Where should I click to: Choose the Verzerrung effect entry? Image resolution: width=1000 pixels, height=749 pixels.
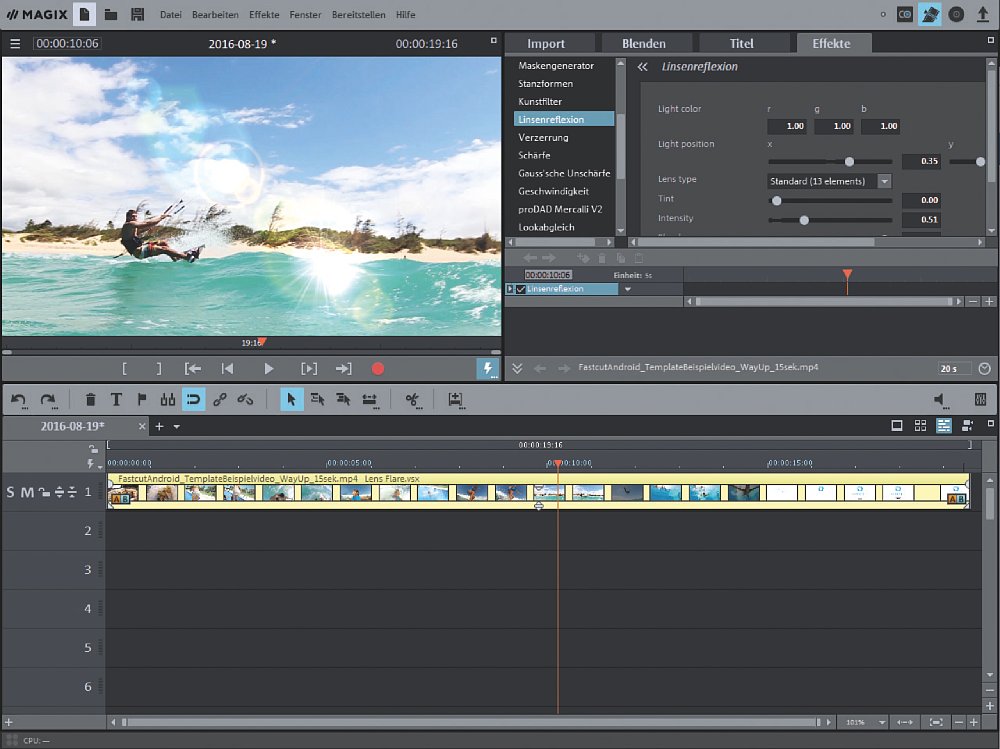pyautogui.click(x=543, y=137)
